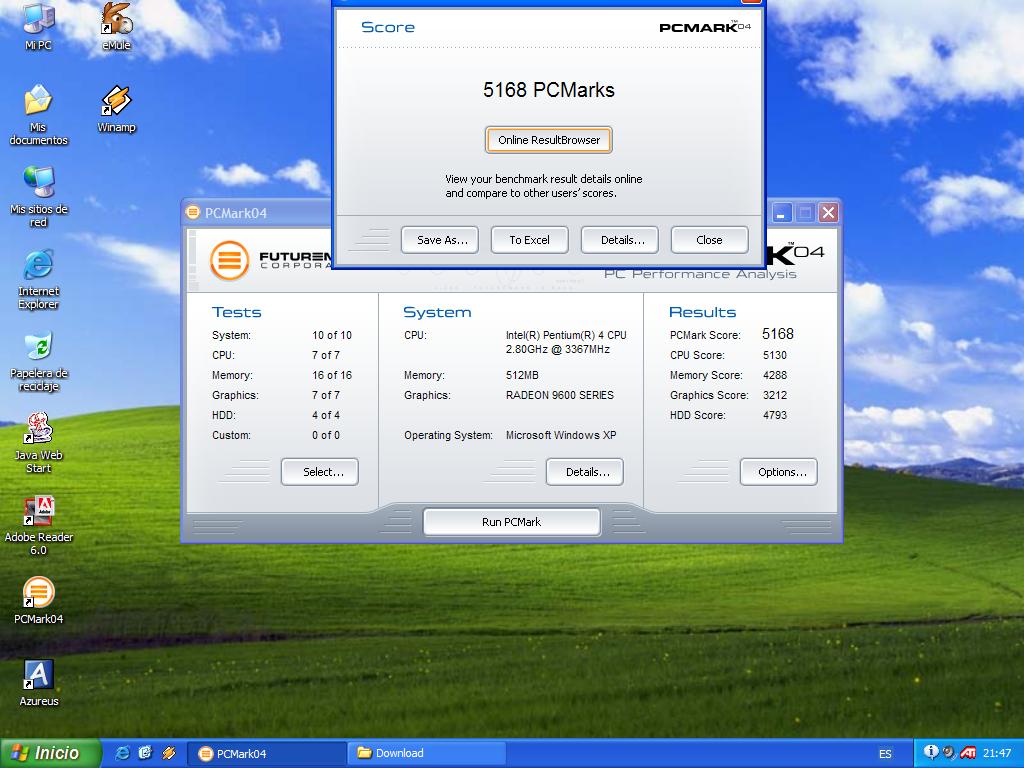Close the Score dialog with Close button
Screen dimensions: 1024x768
pyautogui.click(x=709, y=240)
